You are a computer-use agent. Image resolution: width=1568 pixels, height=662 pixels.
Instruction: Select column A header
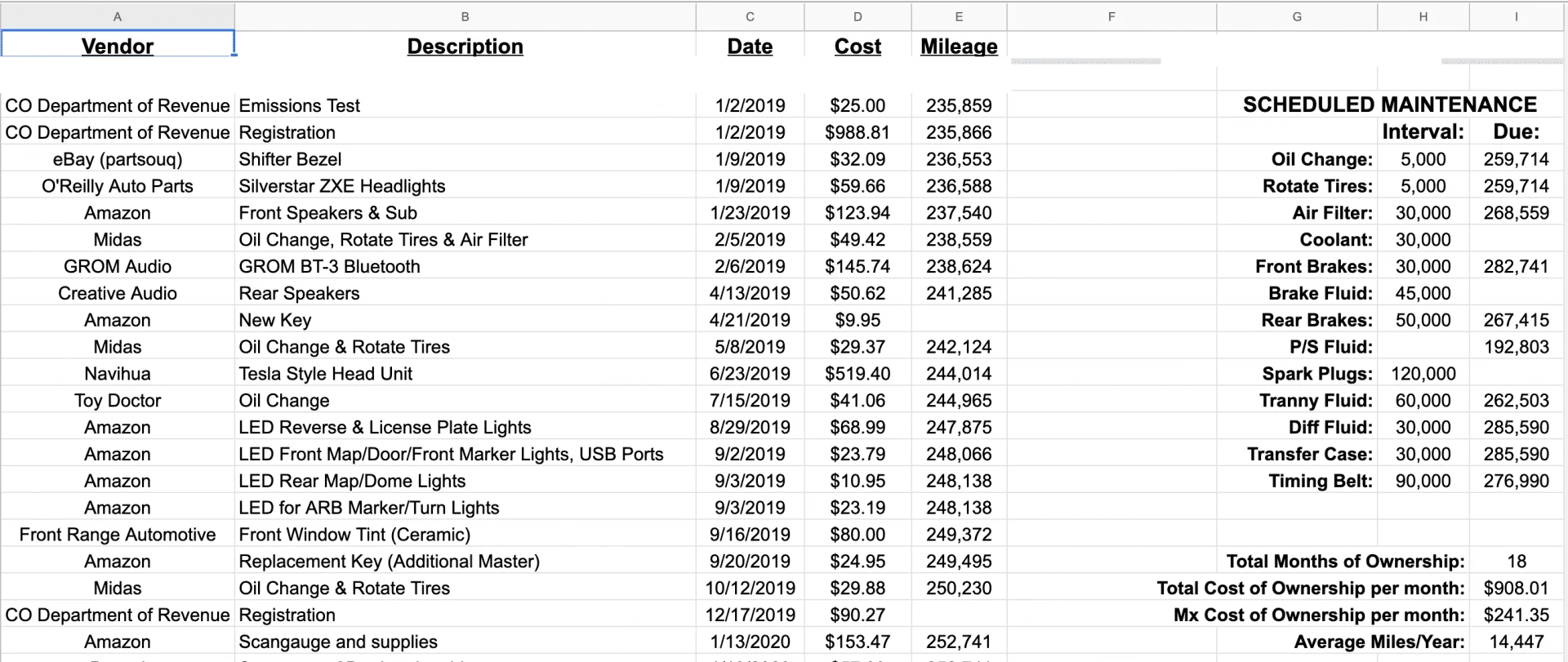click(x=118, y=16)
